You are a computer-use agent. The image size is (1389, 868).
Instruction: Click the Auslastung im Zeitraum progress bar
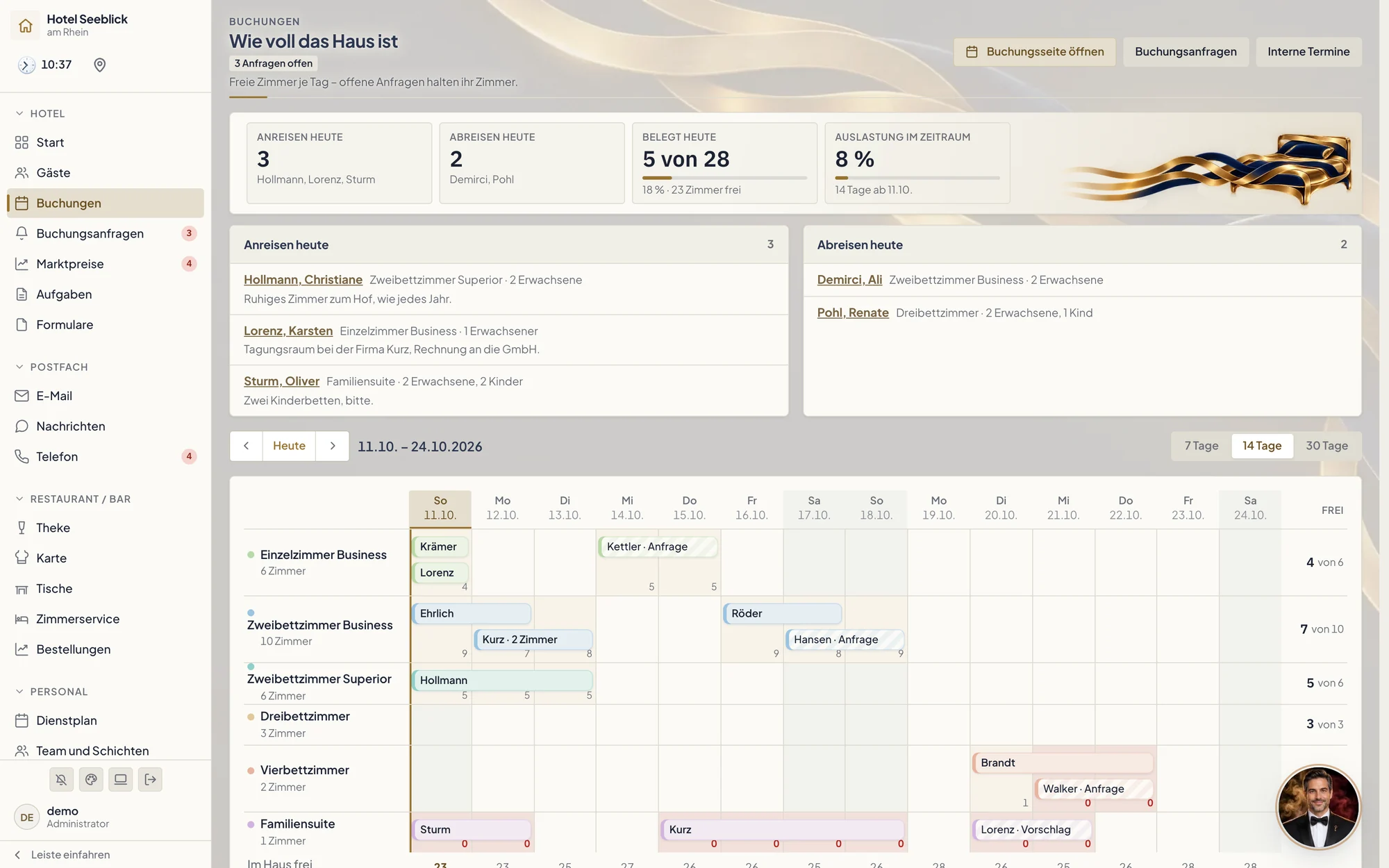tap(917, 178)
